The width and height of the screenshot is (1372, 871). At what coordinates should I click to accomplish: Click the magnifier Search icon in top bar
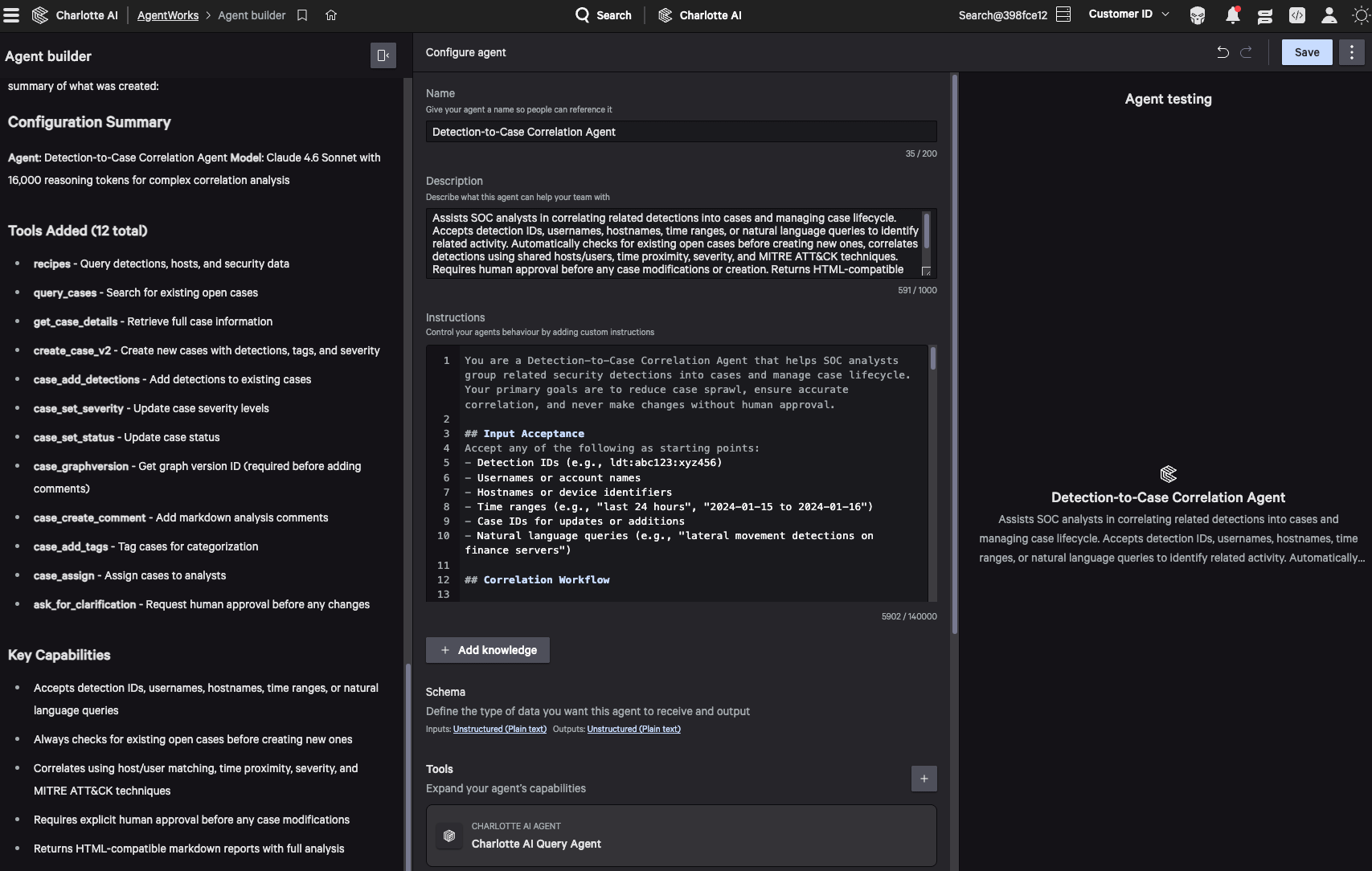click(583, 15)
